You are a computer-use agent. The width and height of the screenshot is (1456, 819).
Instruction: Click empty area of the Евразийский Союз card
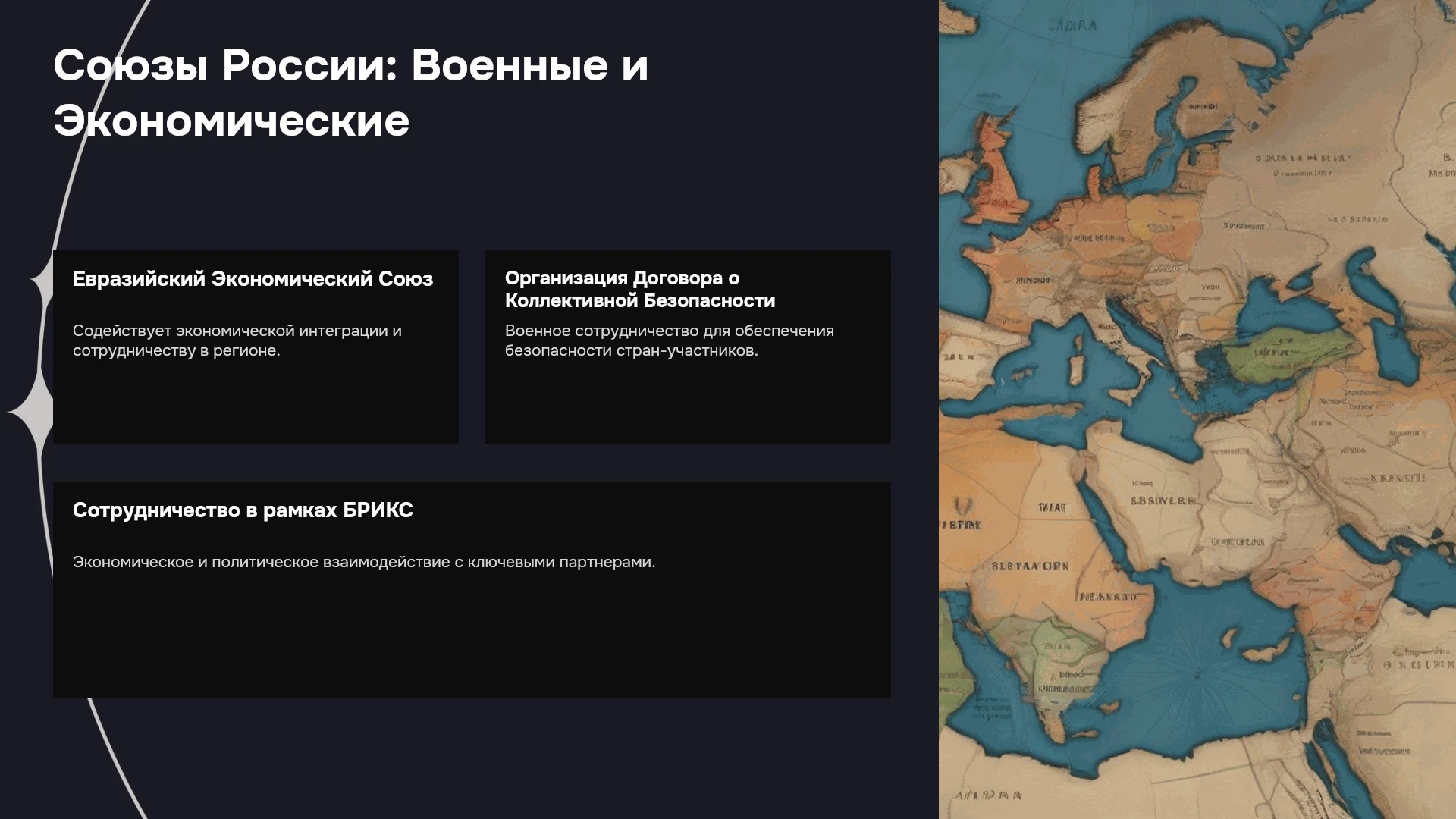point(256,402)
